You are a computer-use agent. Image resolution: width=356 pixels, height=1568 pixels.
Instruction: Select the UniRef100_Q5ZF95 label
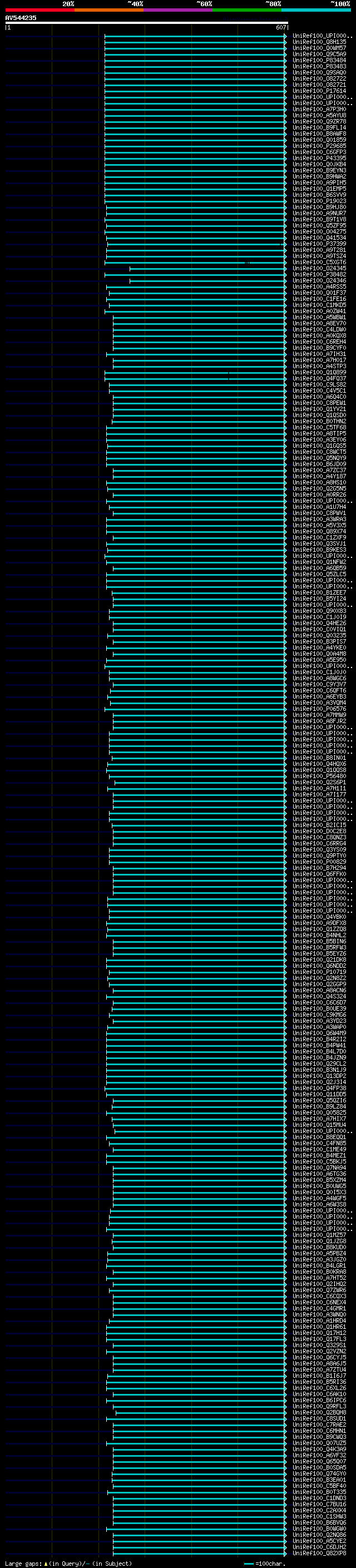tap(319, 225)
